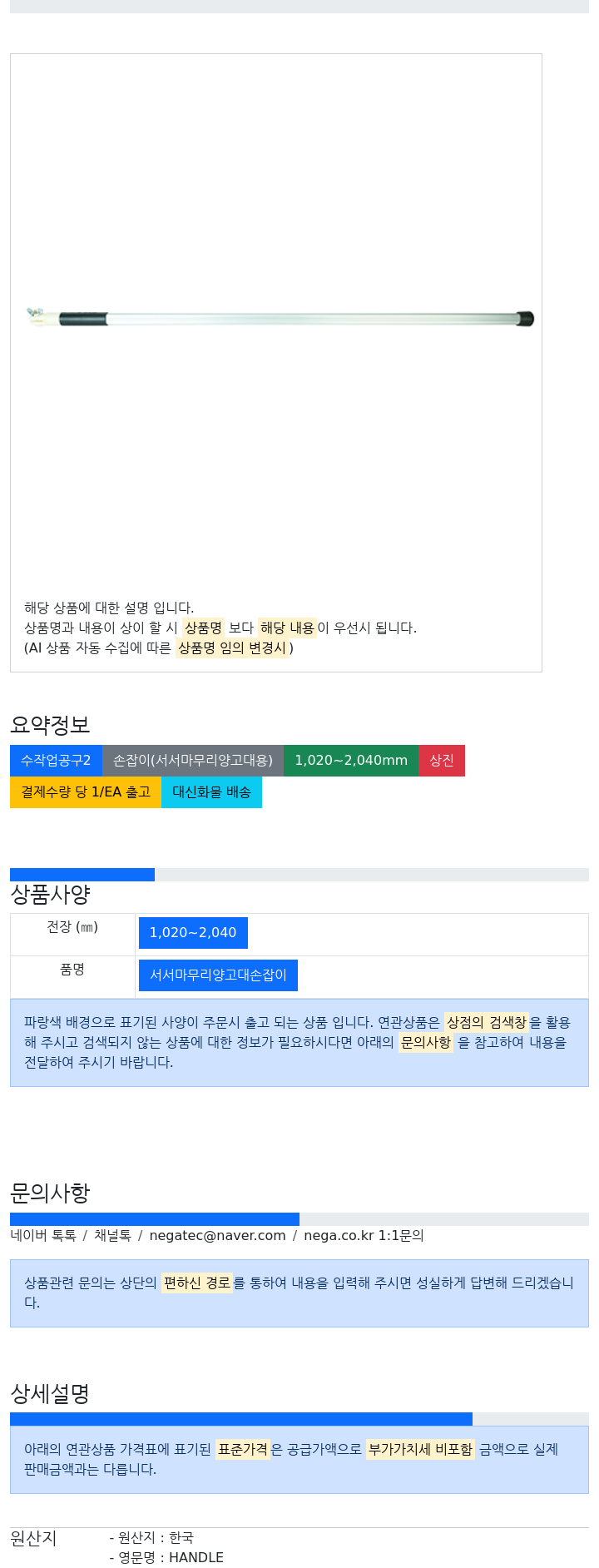The width and height of the screenshot is (599, 1568).
Task: Click the highlighted 상점의 검색창 text
Action: 487,1022
